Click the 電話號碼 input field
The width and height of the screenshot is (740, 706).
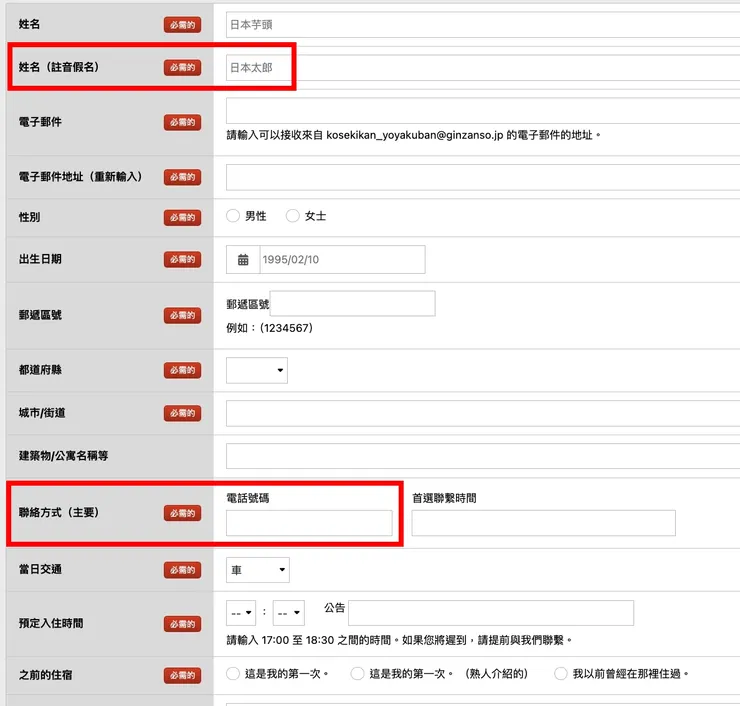pos(309,523)
